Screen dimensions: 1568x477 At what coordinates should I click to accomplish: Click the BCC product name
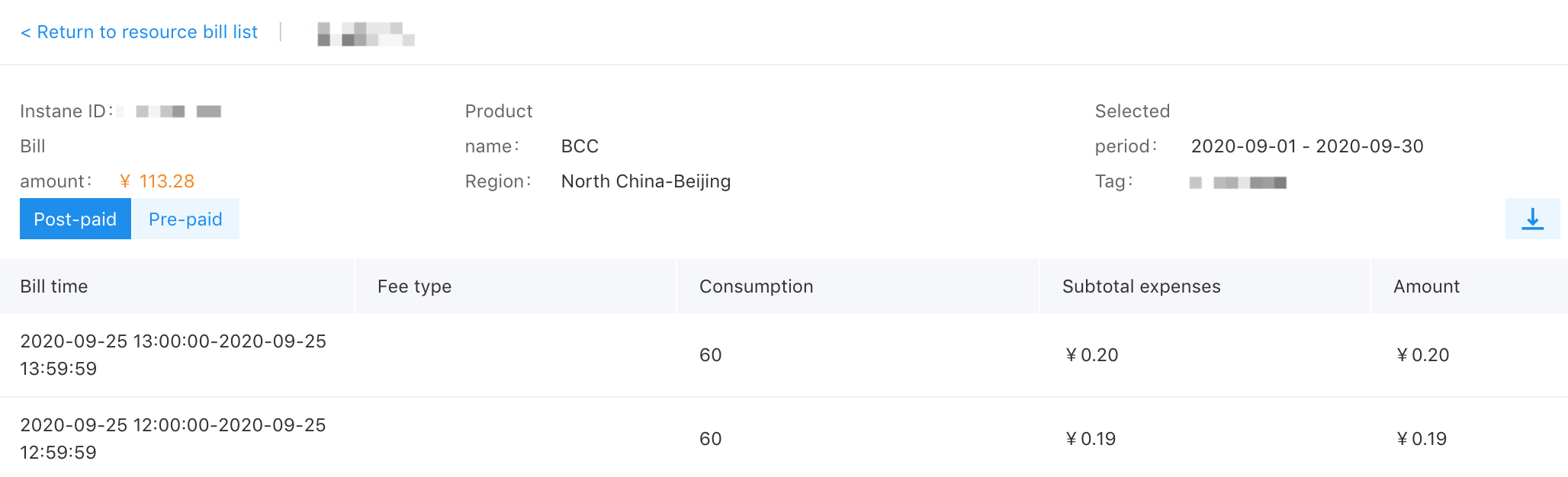click(x=580, y=146)
